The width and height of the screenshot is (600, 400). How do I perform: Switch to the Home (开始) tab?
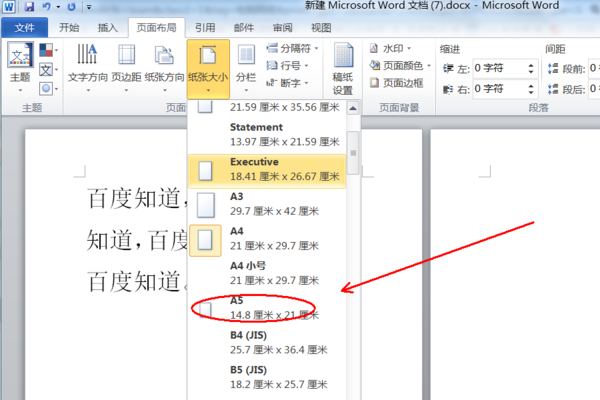pyautogui.click(x=69, y=28)
